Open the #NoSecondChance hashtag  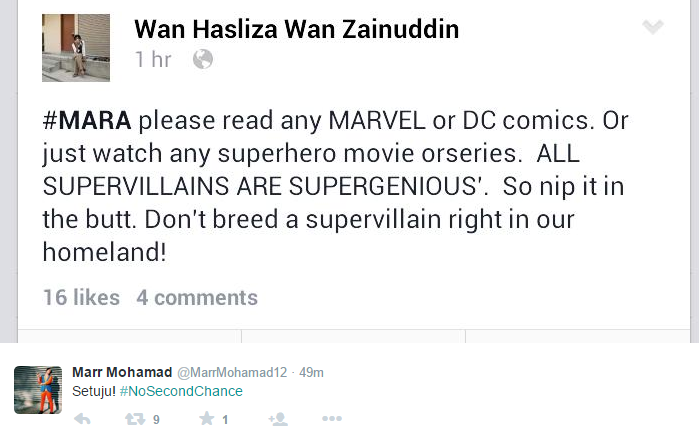tap(181, 391)
